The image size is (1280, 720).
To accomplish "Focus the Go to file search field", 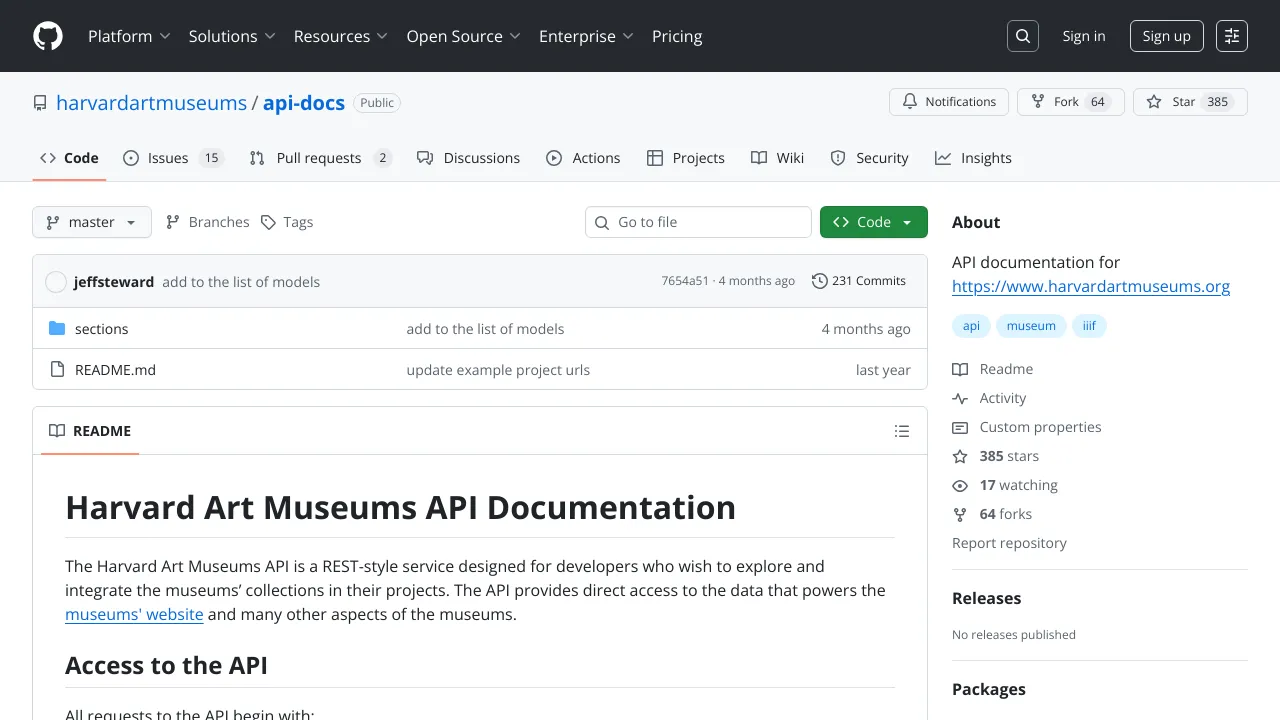I will 698,222.
